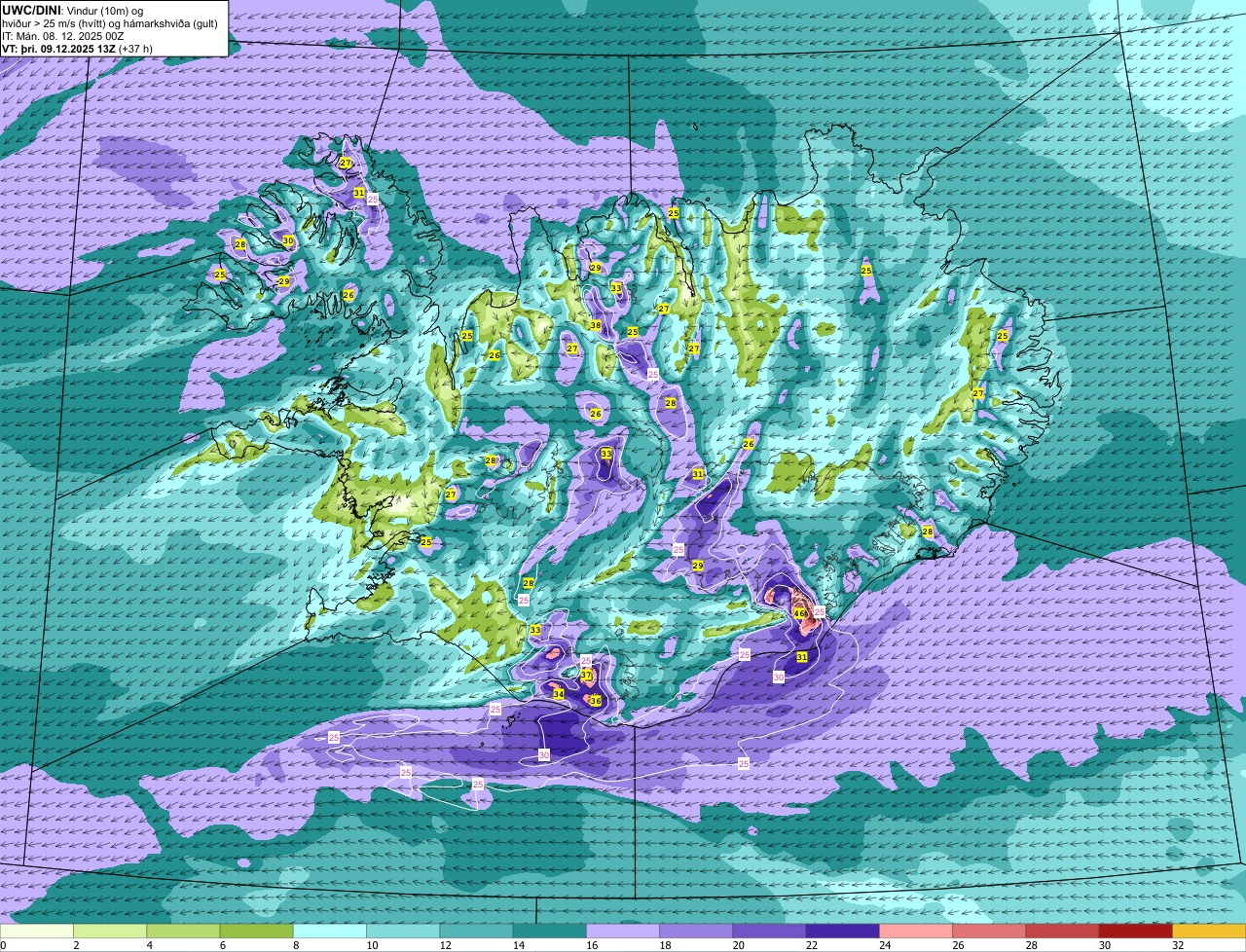The image size is (1246, 952).
Task: Select the yellow '34' gust label
Action: [x=558, y=694]
